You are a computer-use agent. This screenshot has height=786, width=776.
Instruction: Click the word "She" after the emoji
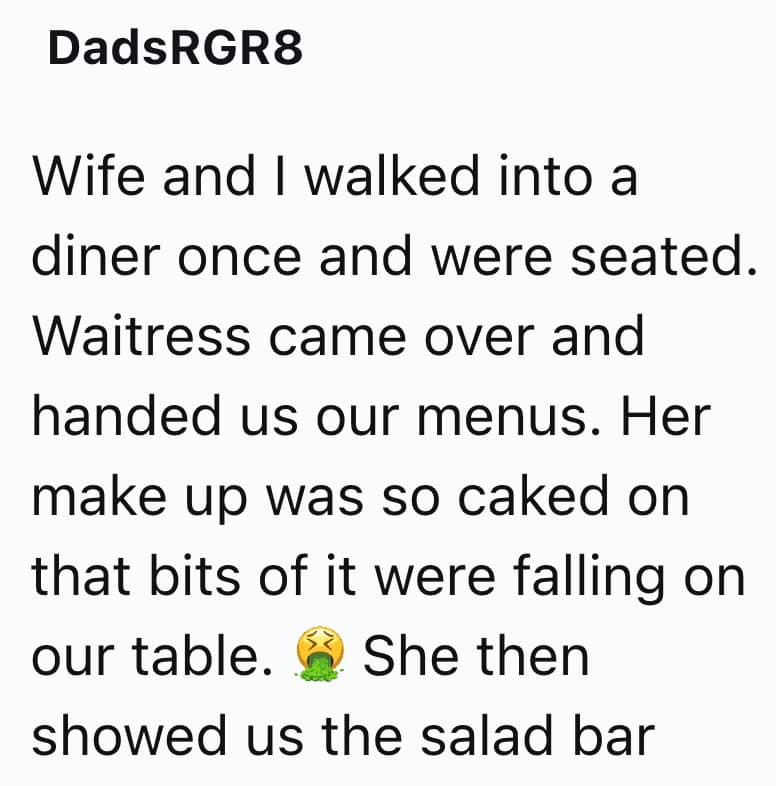[x=411, y=657]
